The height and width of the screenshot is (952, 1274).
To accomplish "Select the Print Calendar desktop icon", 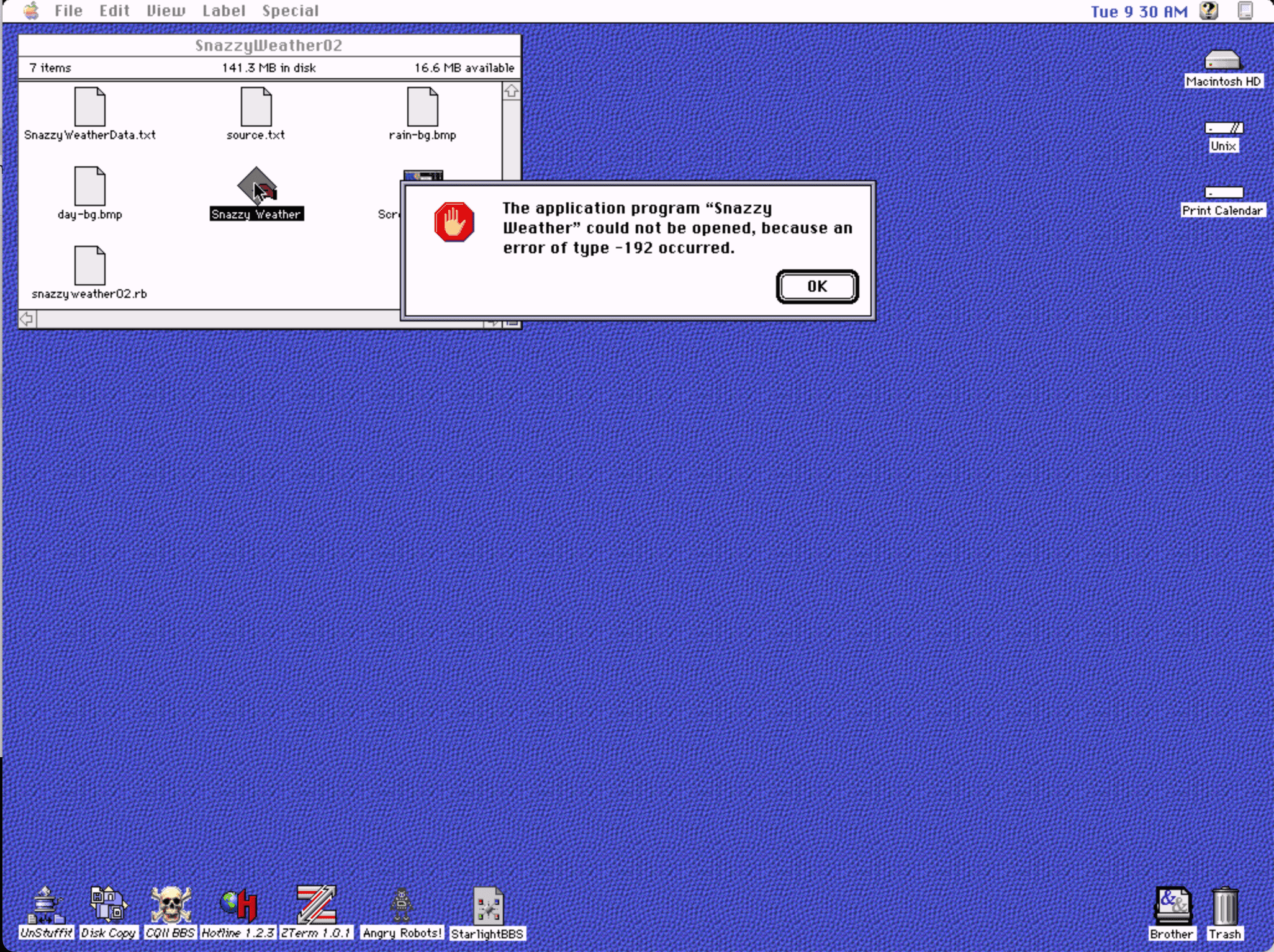I will 1223,192.
